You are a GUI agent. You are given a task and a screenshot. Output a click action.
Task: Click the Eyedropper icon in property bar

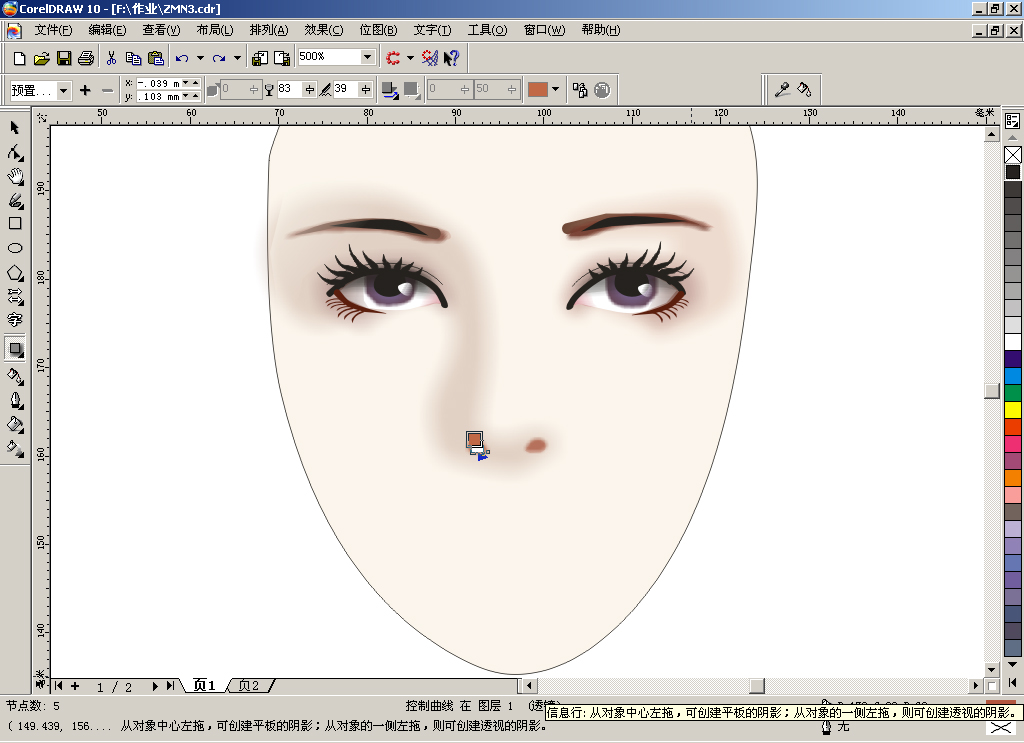point(782,89)
